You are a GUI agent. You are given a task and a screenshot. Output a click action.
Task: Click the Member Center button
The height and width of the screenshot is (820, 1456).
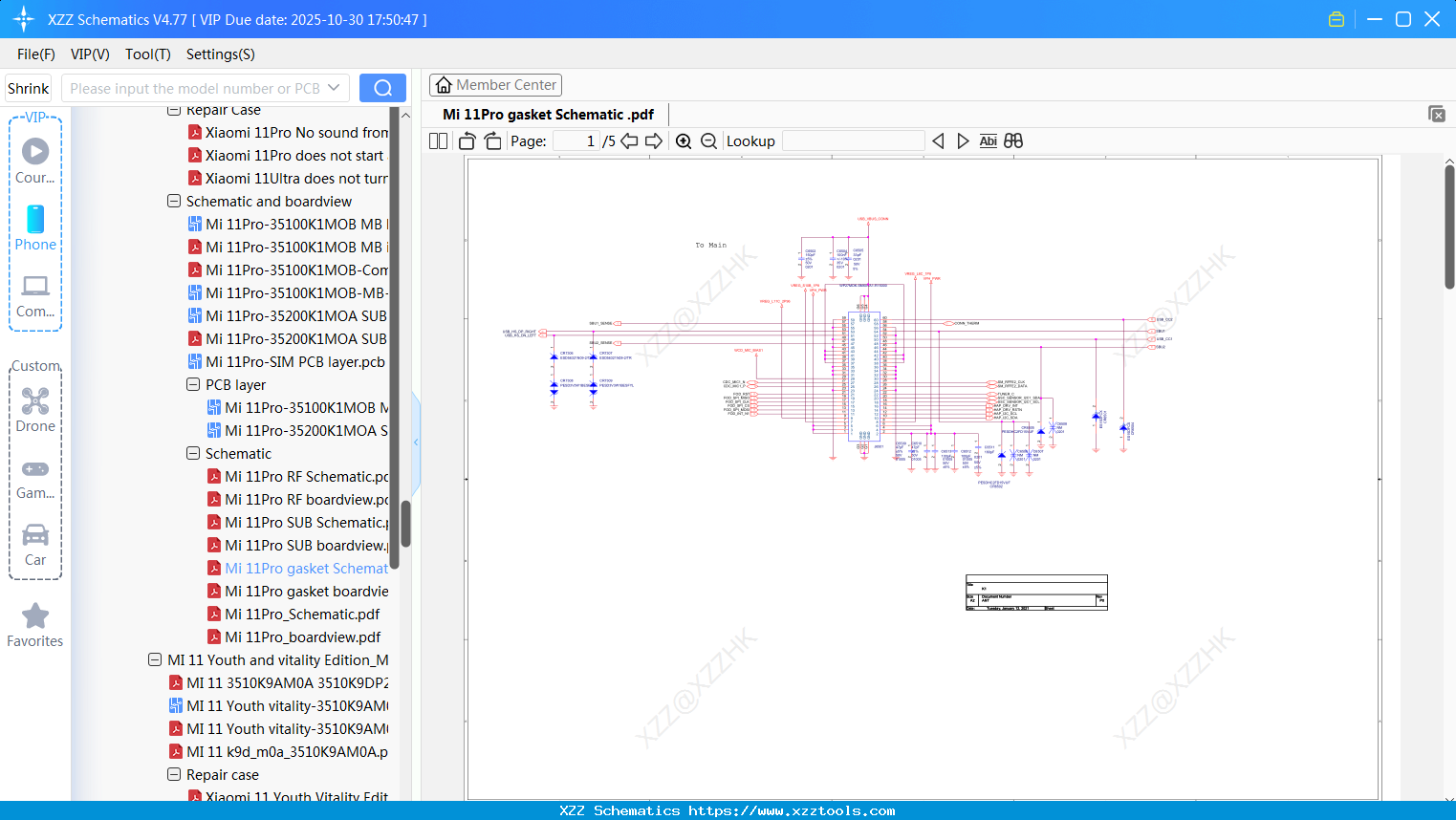tap(495, 84)
